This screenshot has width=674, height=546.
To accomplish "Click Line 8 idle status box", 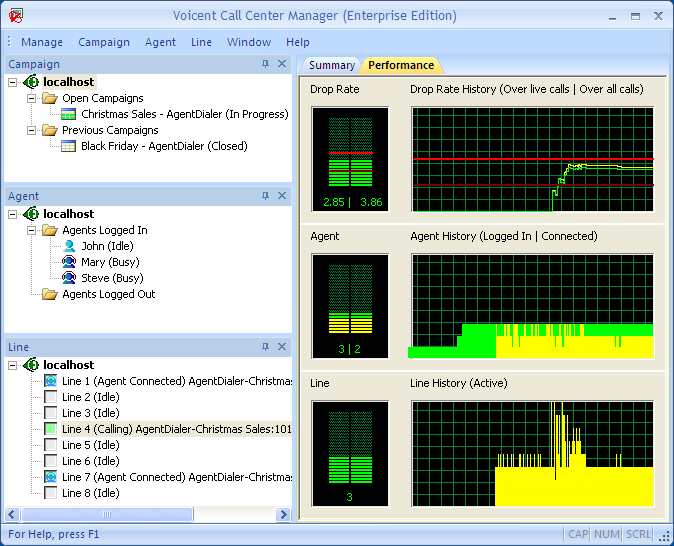I will tap(51, 493).
